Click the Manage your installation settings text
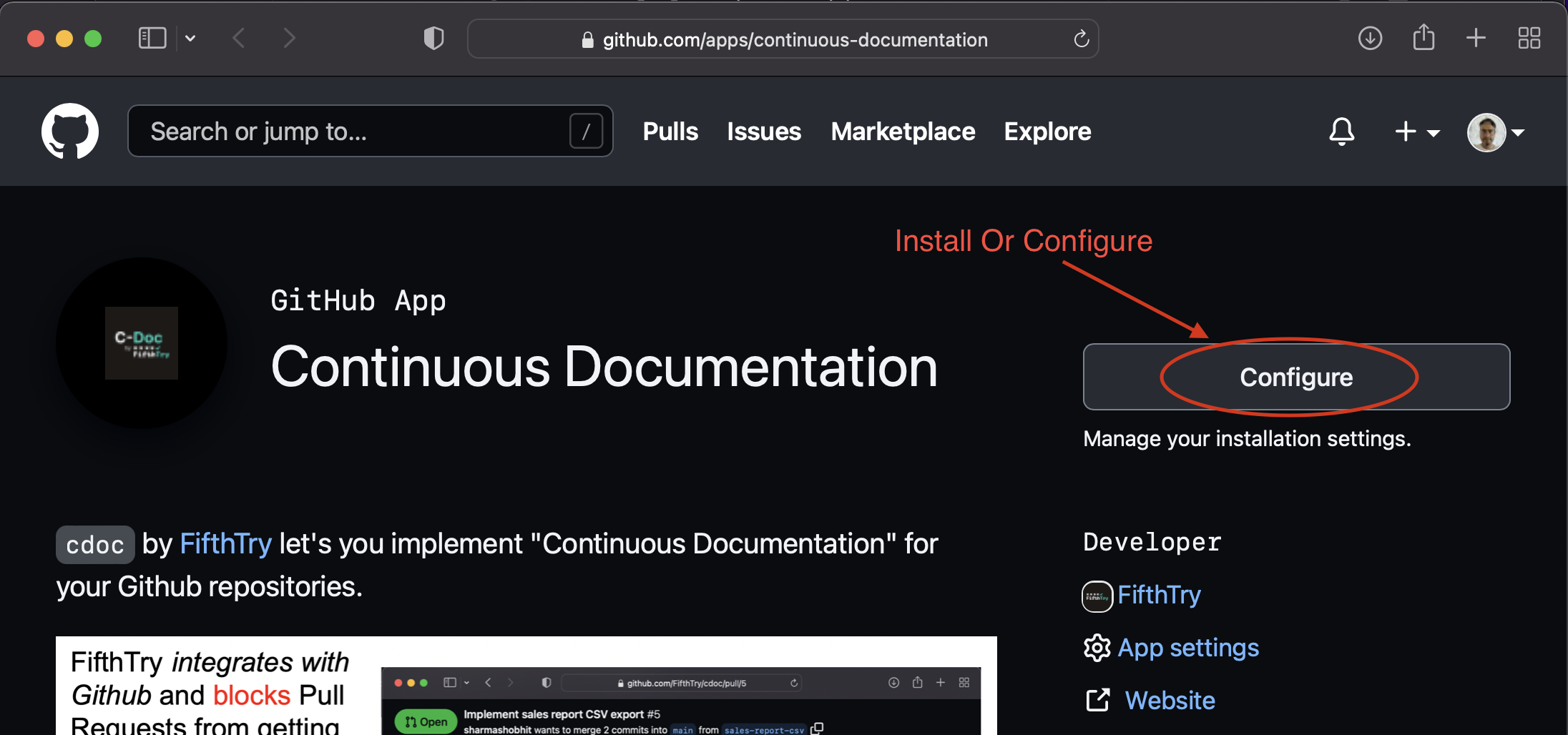Image resolution: width=1568 pixels, height=735 pixels. click(1247, 438)
